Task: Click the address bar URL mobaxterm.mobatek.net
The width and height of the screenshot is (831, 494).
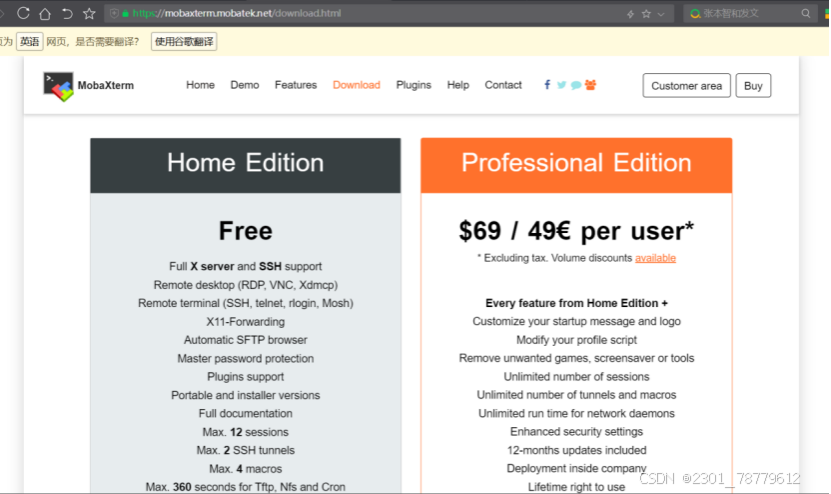Action: tap(236, 13)
